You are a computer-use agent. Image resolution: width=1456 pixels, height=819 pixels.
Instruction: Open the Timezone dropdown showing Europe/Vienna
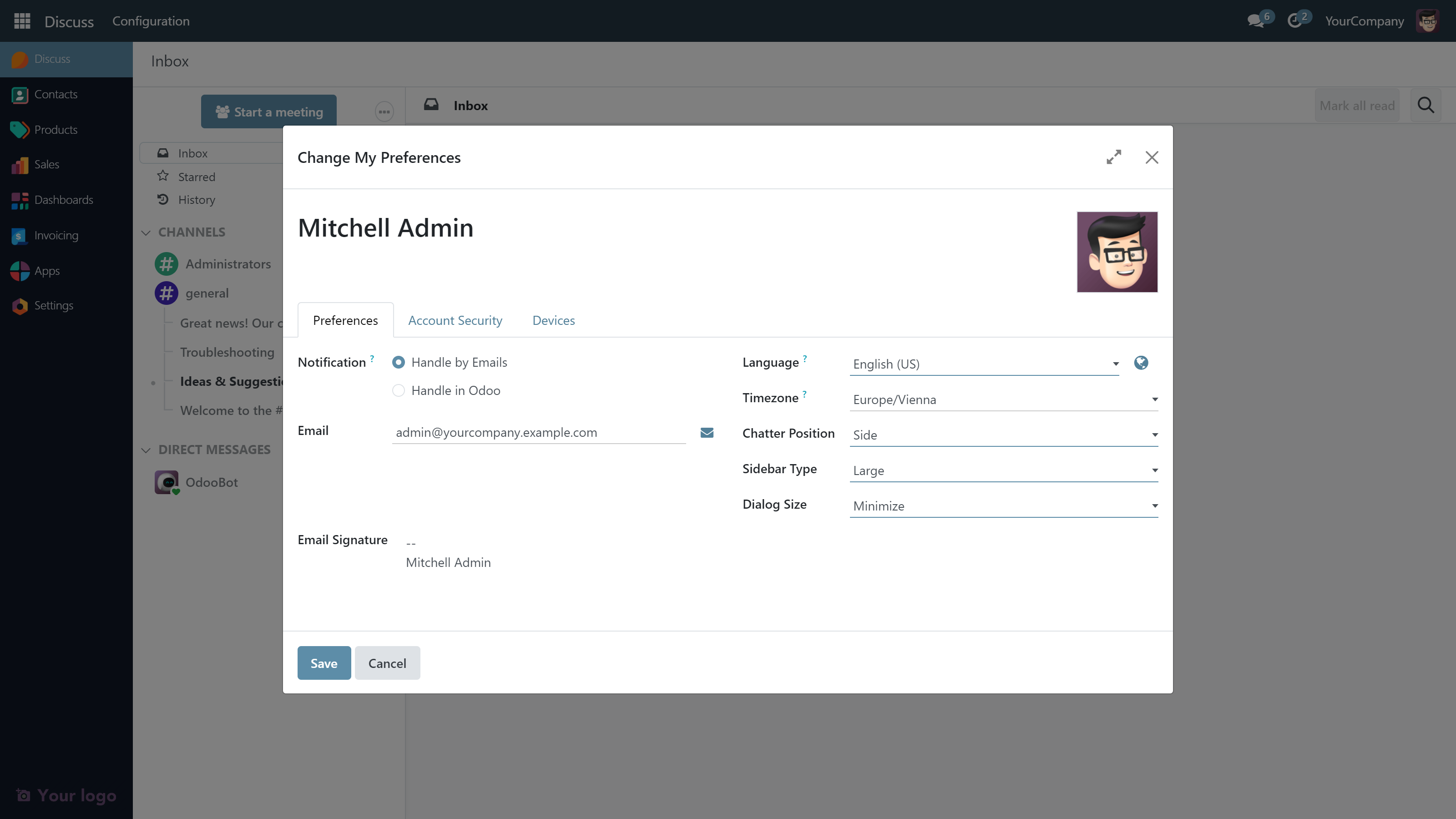point(1003,399)
